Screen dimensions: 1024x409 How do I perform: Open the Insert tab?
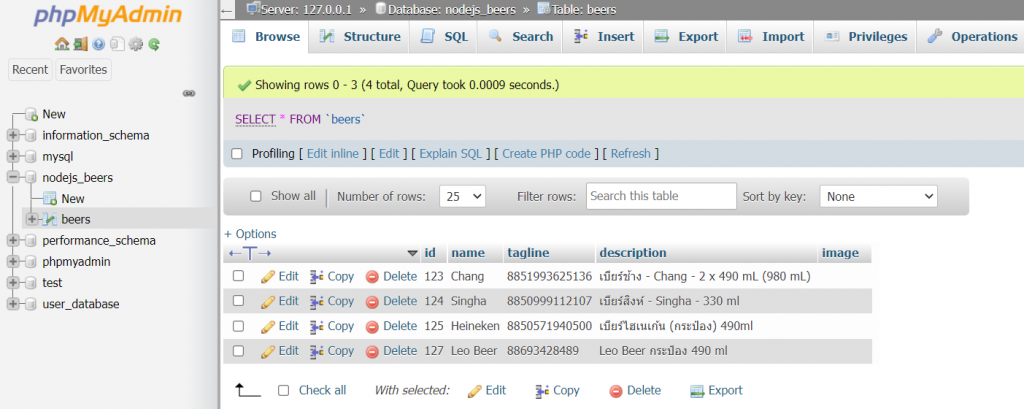point(603,37)
